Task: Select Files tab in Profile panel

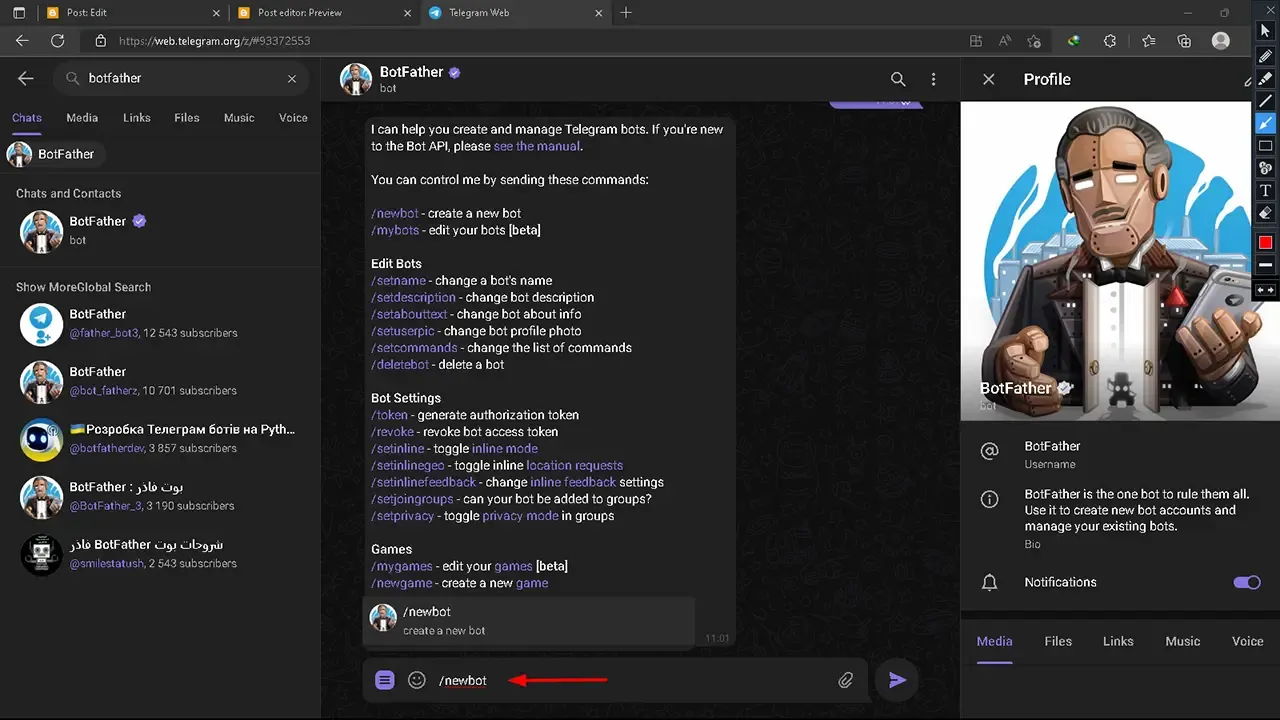Action: coord(1058,641)
